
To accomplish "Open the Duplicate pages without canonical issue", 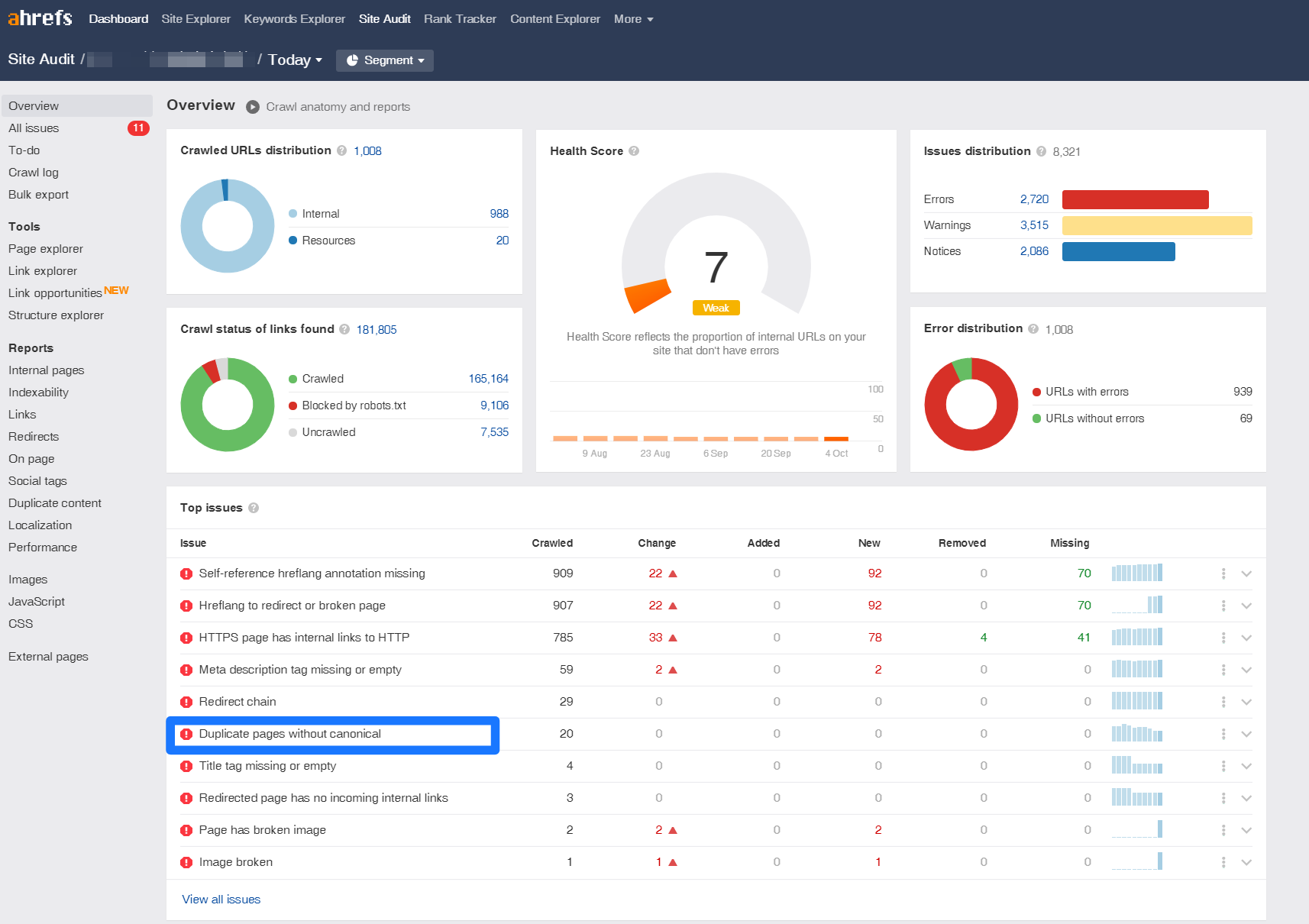I will [x=289, y=734].
